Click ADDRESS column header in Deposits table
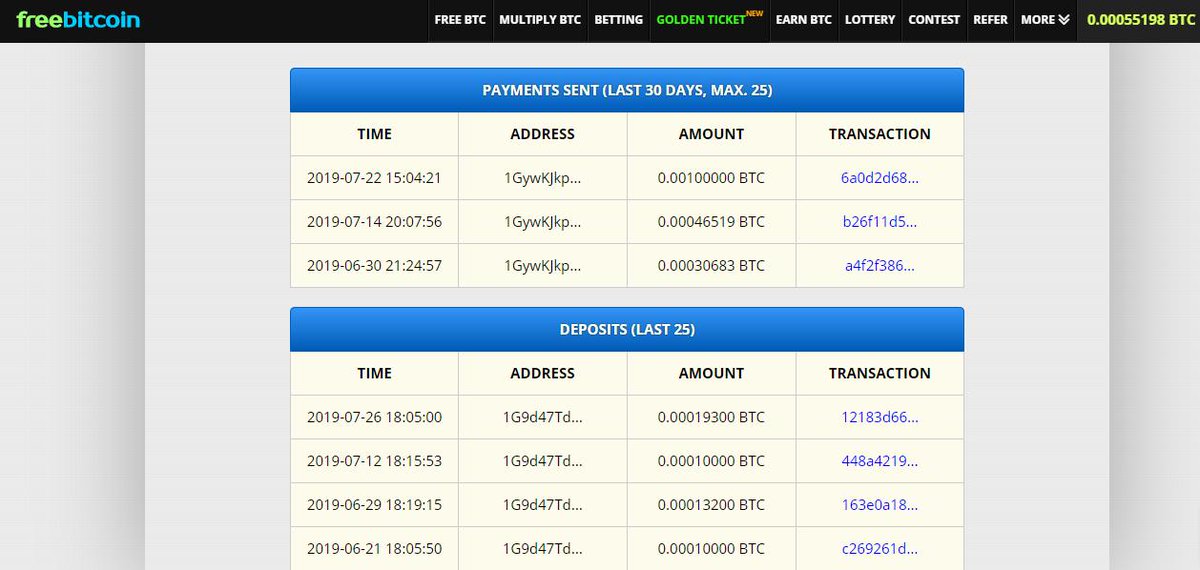The height and width of the screenshot is (570, 1200). (x=542, y=373)
